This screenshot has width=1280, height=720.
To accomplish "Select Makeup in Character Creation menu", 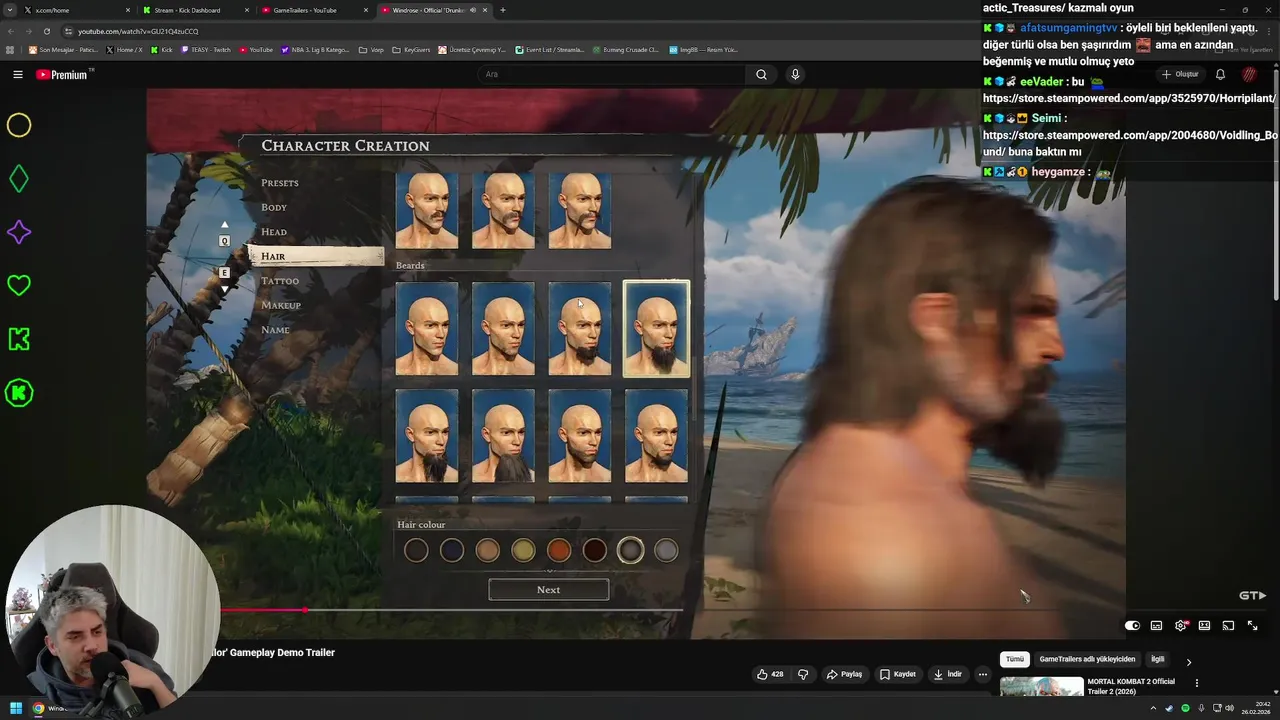I will [x=281, y=305].
